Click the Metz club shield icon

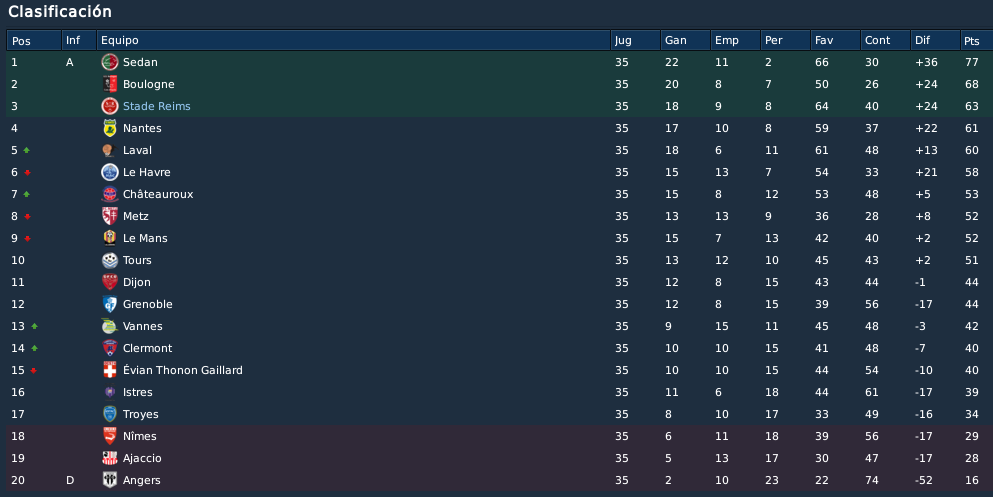[110, 216]
